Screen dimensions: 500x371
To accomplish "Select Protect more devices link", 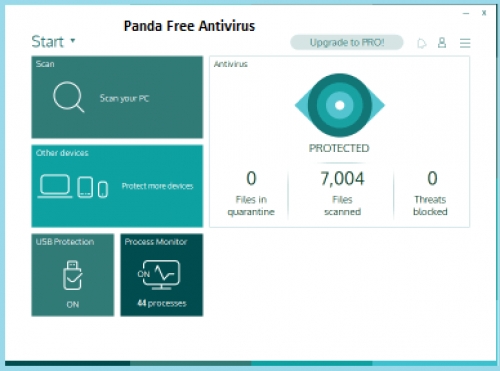I will [157, 186].
